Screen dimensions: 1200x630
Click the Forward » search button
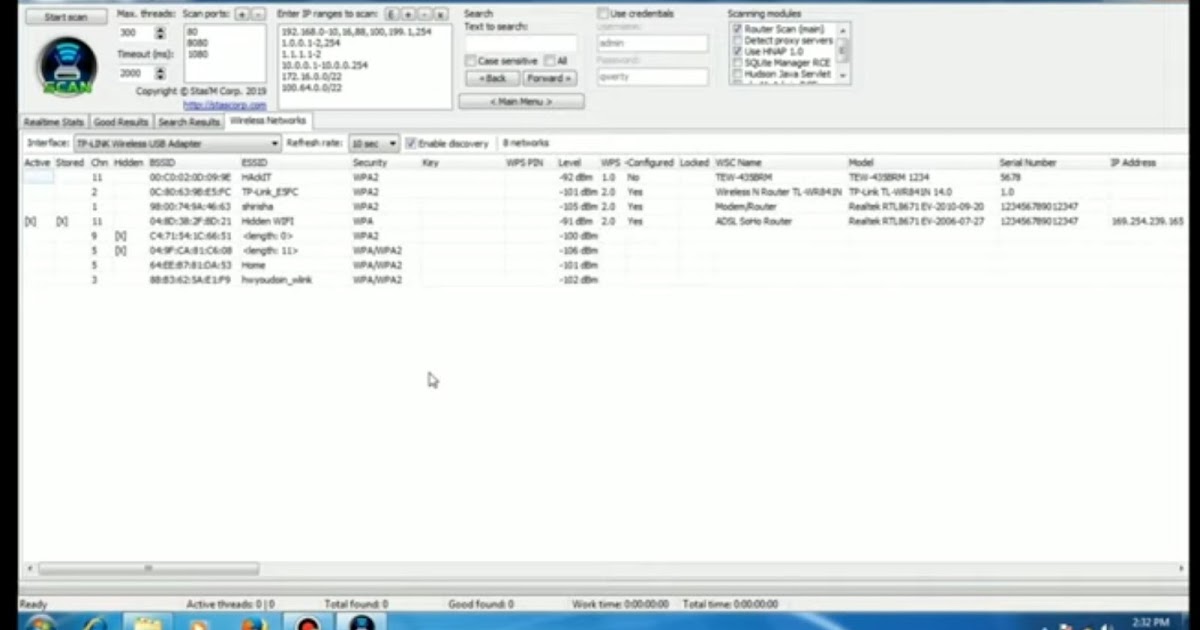(x=549, y=78)
